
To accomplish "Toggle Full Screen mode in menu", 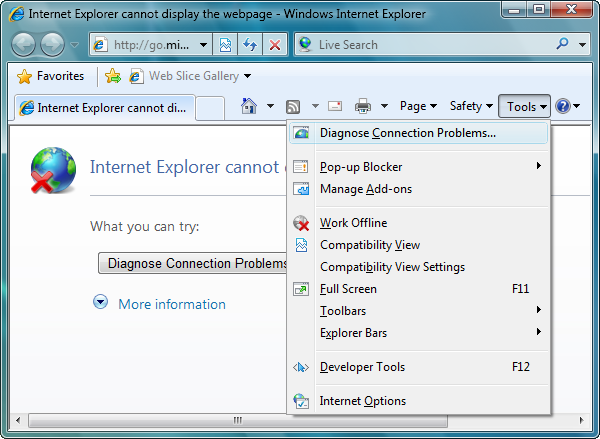I will 419,289.
